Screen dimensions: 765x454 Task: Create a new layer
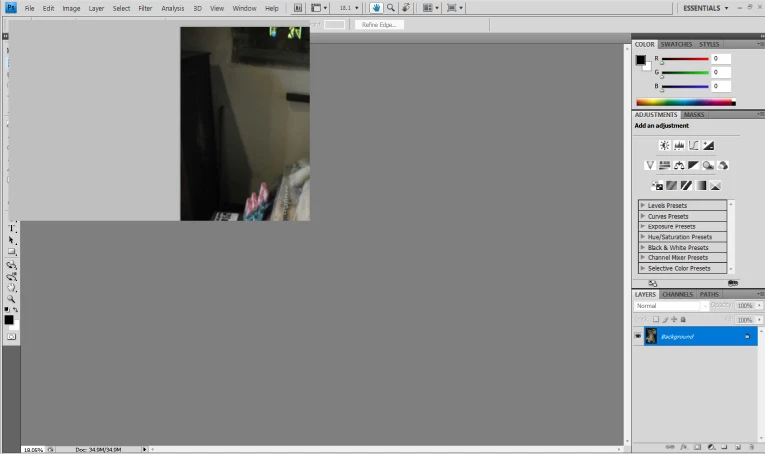738,447
